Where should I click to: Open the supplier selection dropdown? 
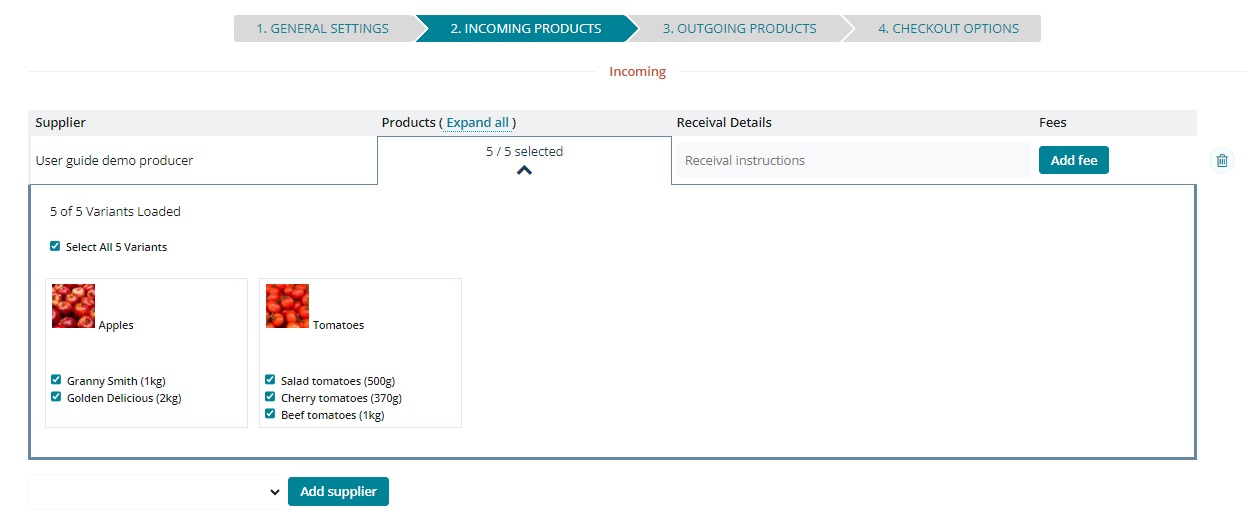156,492
